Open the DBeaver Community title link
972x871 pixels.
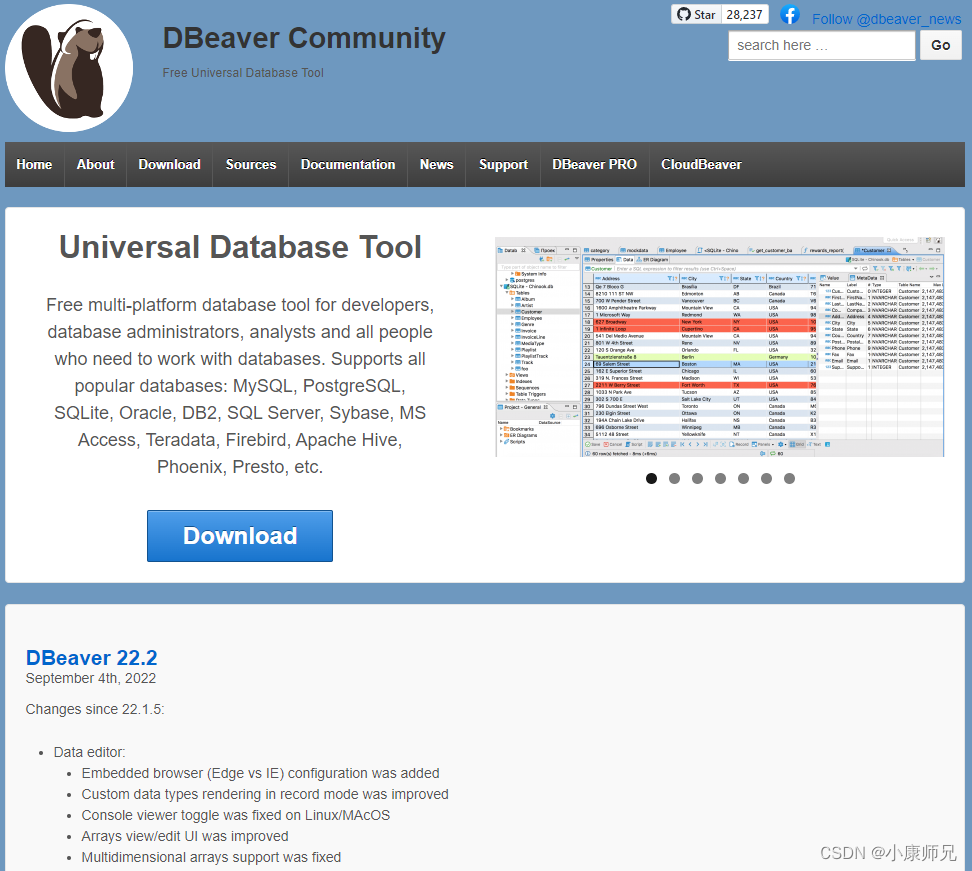(x=304, y=38)
